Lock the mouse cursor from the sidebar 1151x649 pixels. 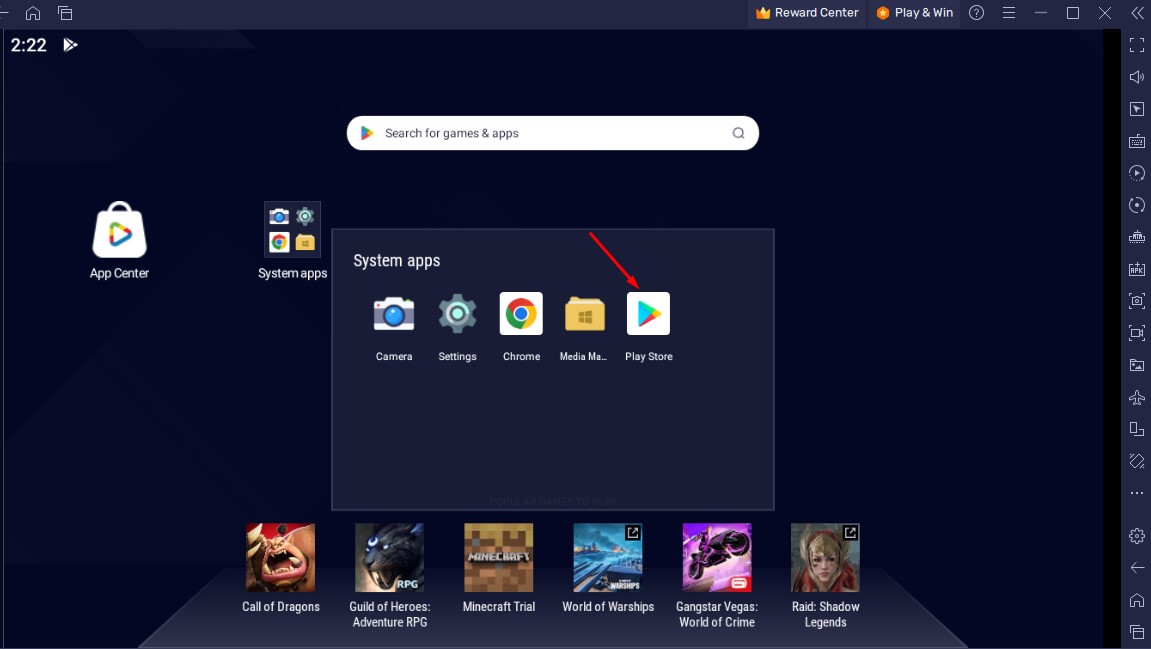click(1136, 109)
